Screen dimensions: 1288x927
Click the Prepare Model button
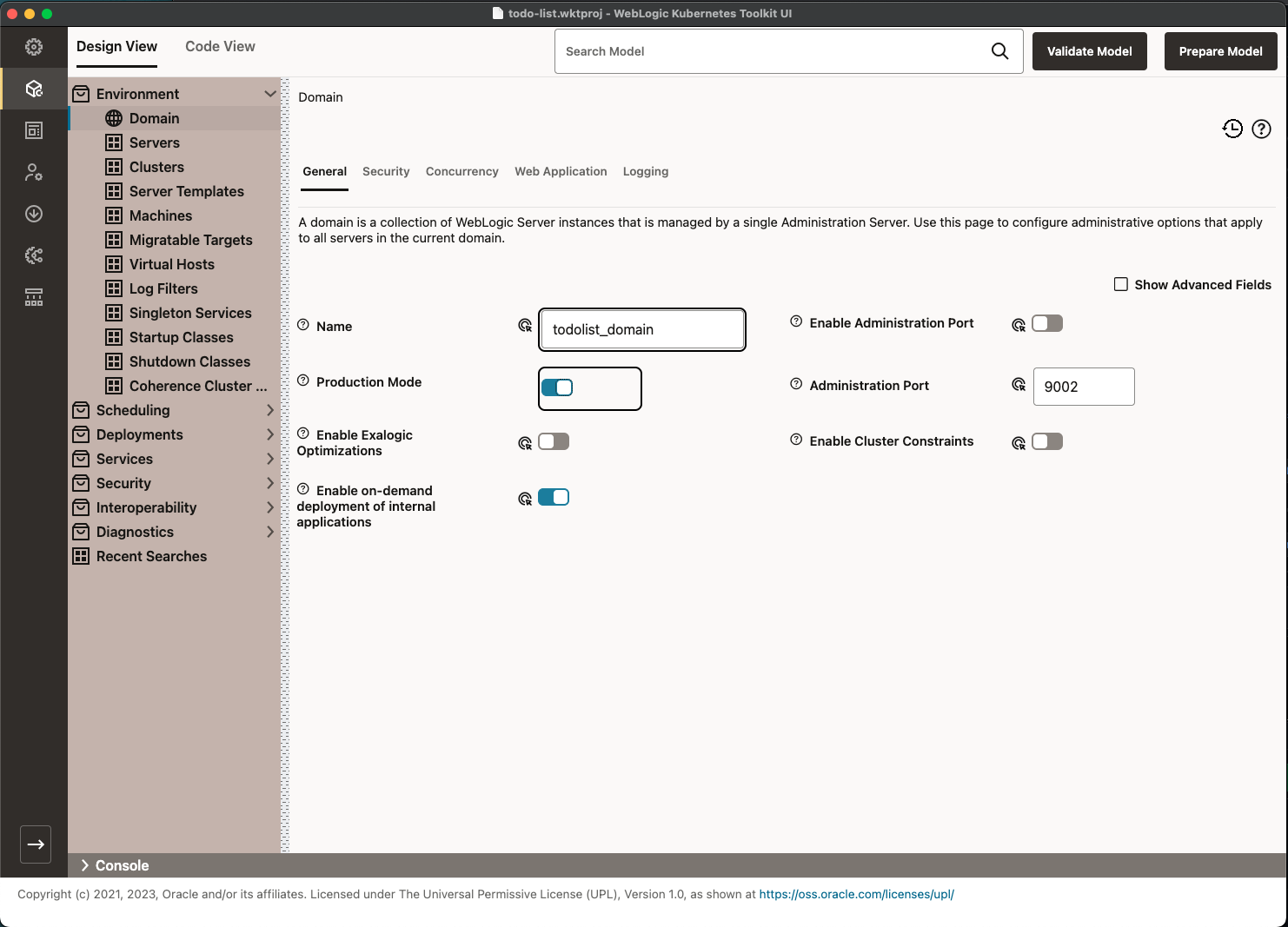pos(1221,51)
